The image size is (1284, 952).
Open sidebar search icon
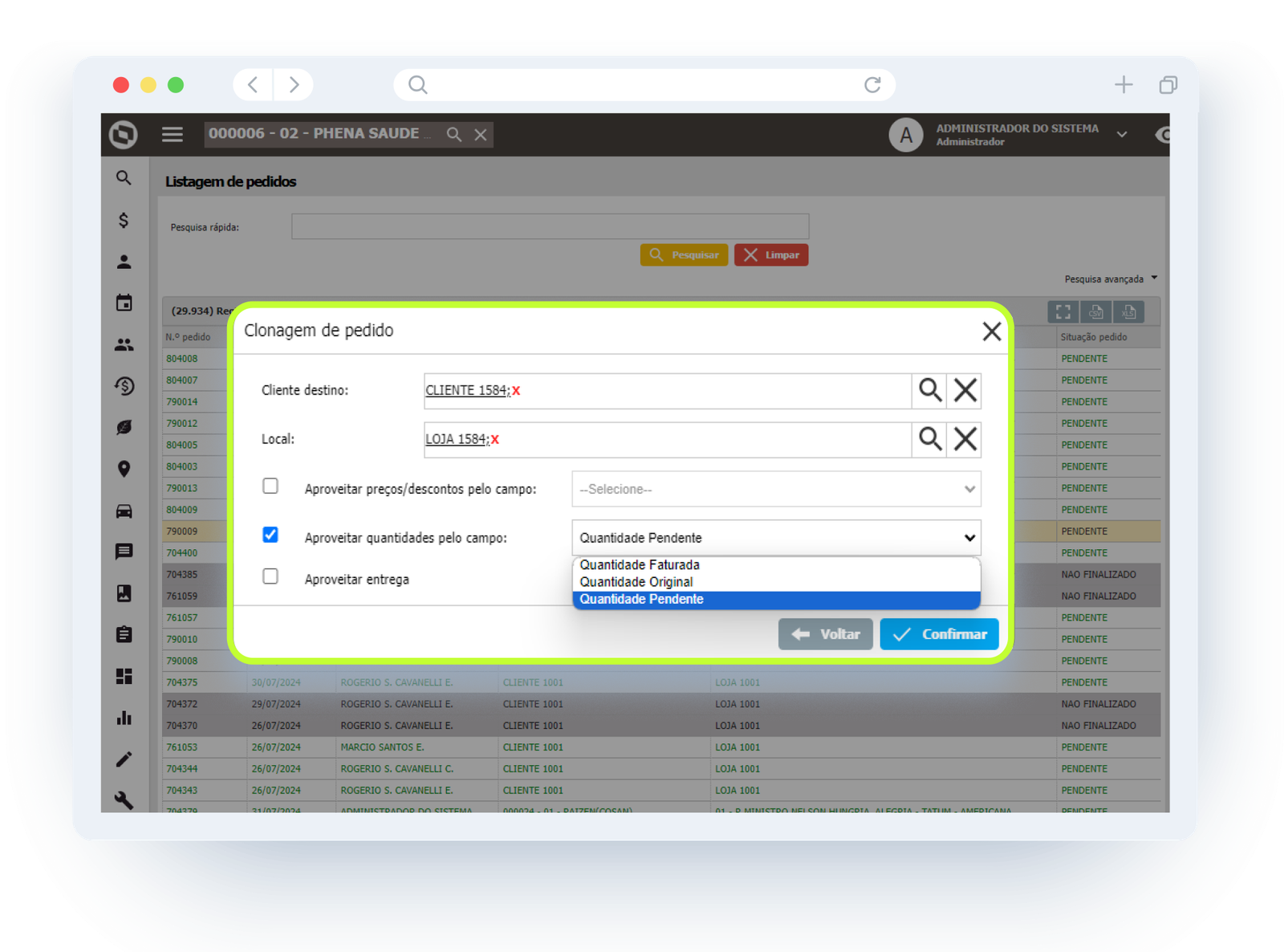124,178
